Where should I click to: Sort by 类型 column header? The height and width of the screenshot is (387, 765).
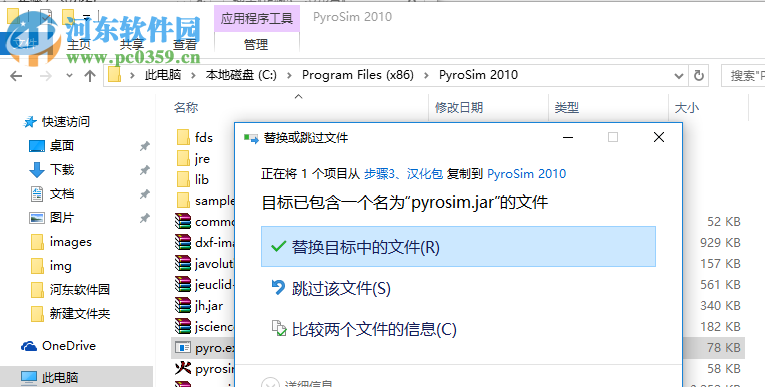[566, 107]
